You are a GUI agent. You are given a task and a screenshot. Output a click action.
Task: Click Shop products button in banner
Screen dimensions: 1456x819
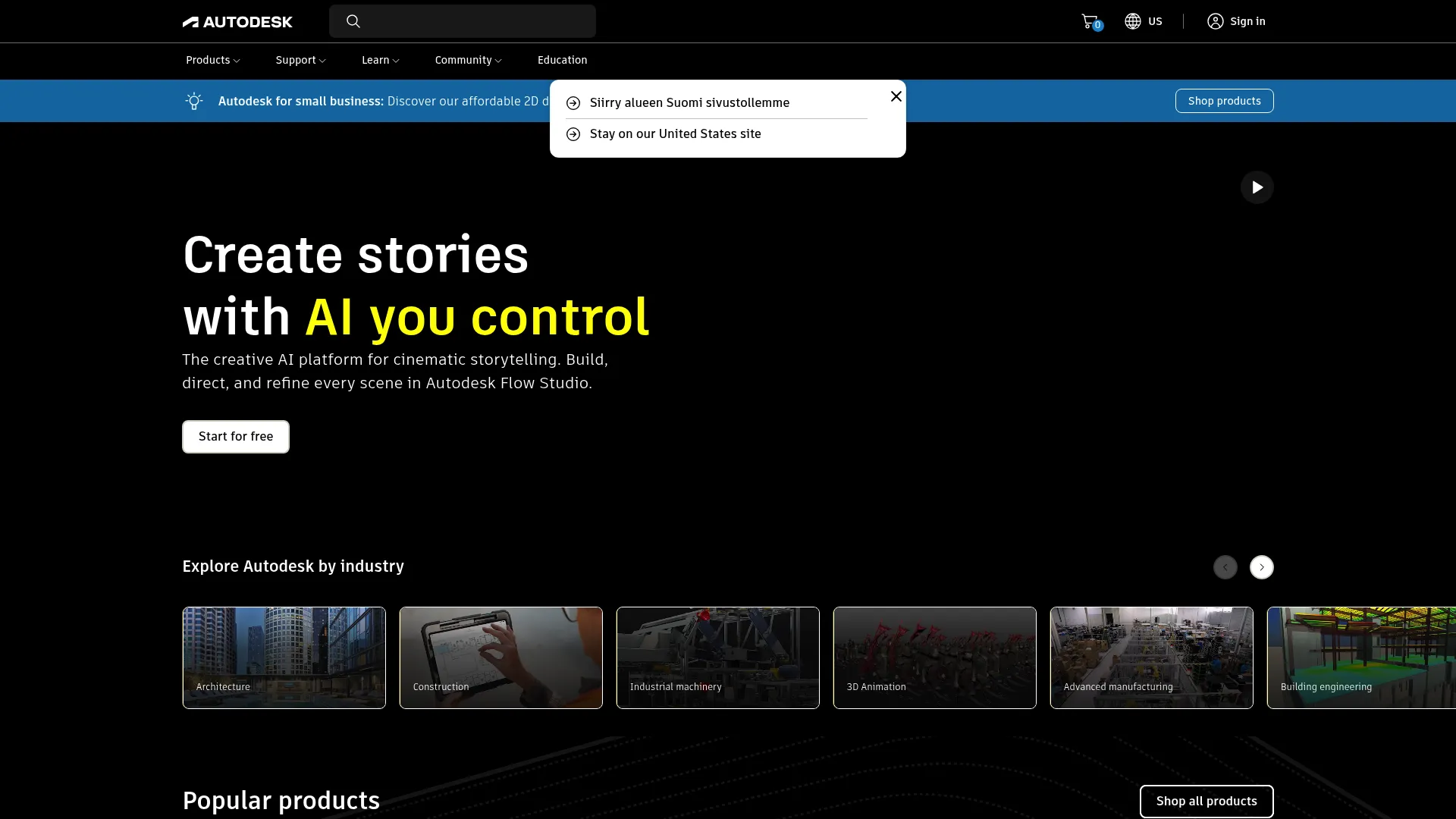pyautogui.click(x=1224, y=101)
